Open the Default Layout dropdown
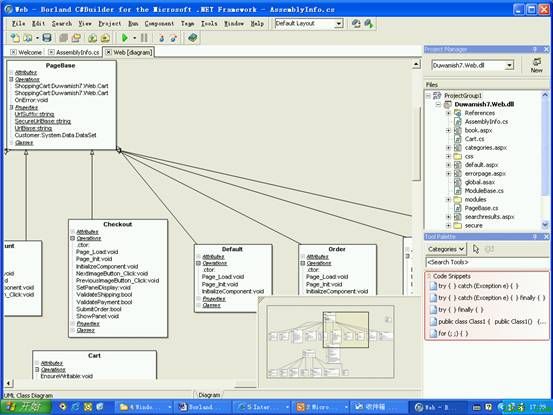 [x=339, y=24]
